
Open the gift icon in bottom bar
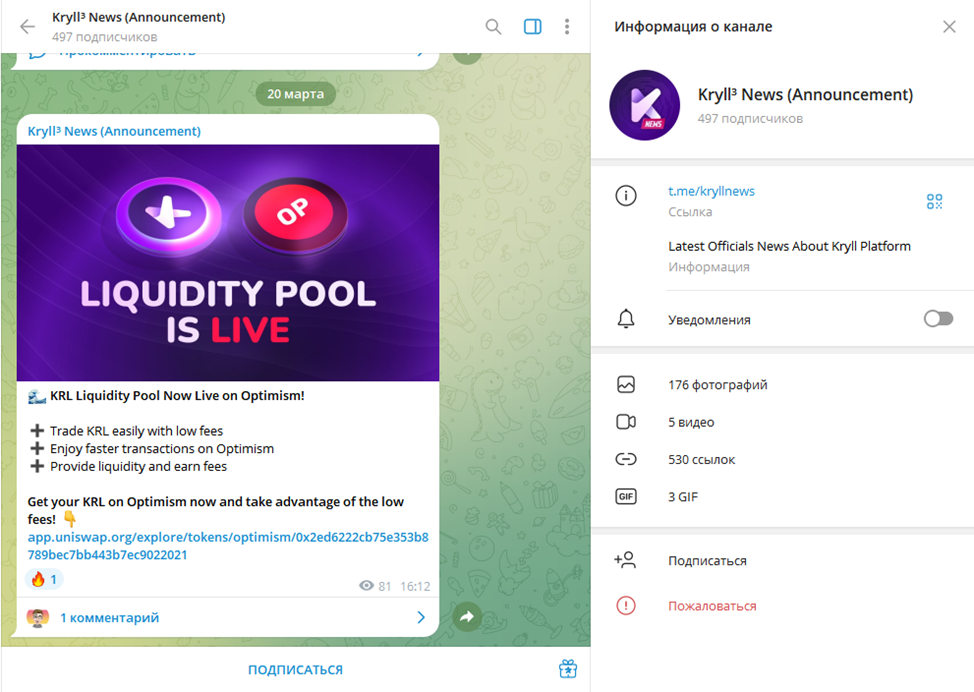568,669
